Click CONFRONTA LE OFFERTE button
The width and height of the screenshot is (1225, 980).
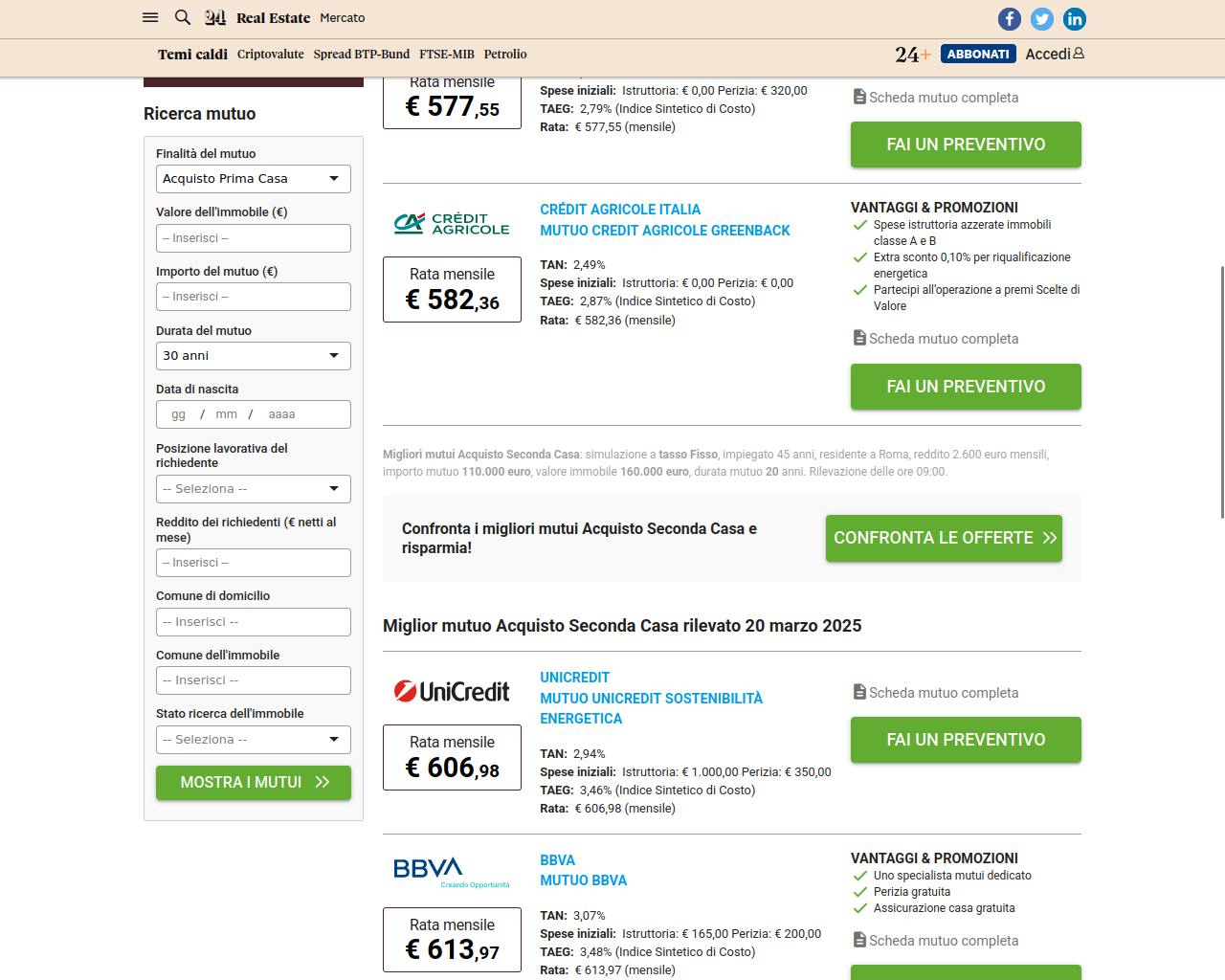[x=944, y=538]
